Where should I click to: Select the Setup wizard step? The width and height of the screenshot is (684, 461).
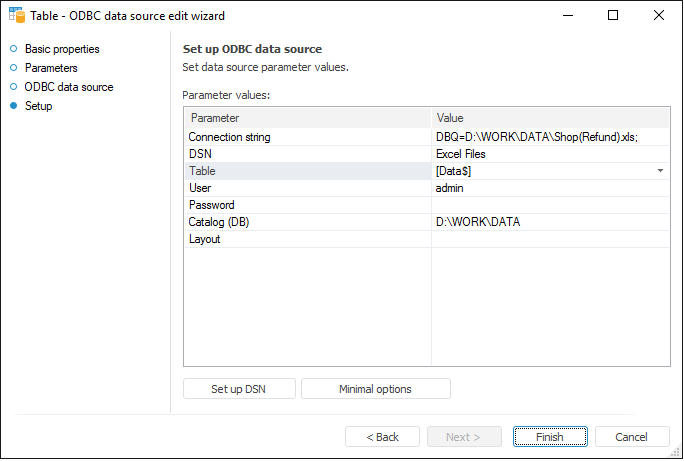pyautogui.click(x=39, y=106)
